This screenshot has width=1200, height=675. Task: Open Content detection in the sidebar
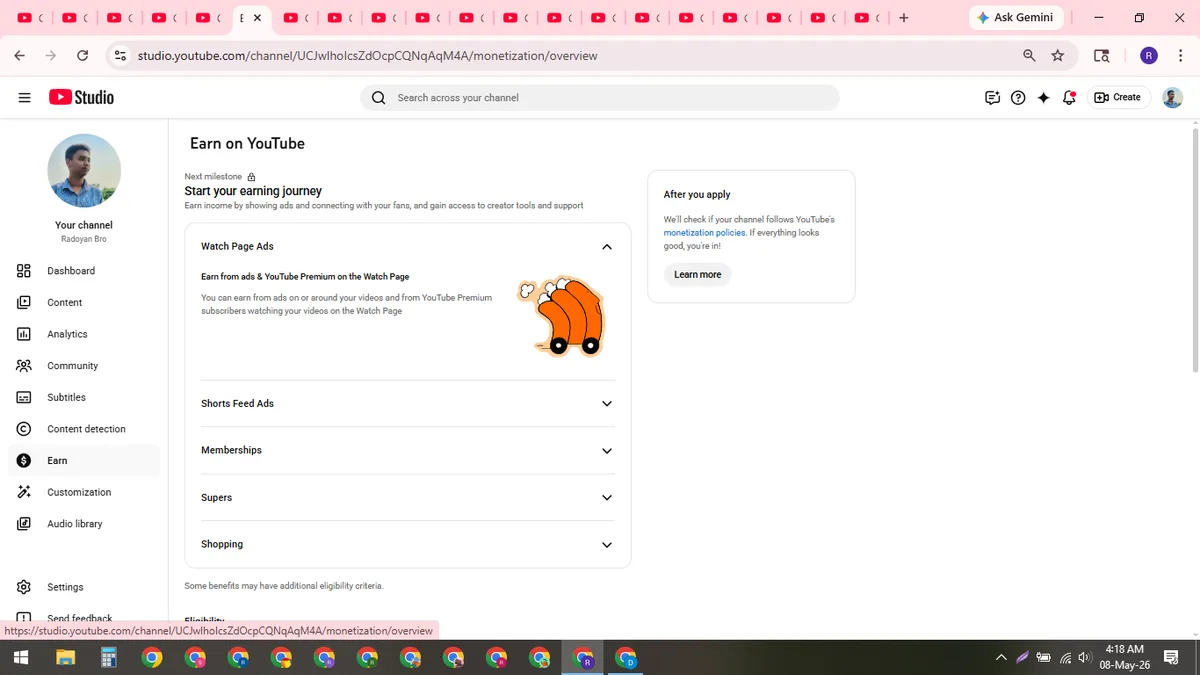pyautogui.click(x=84, y=429)
